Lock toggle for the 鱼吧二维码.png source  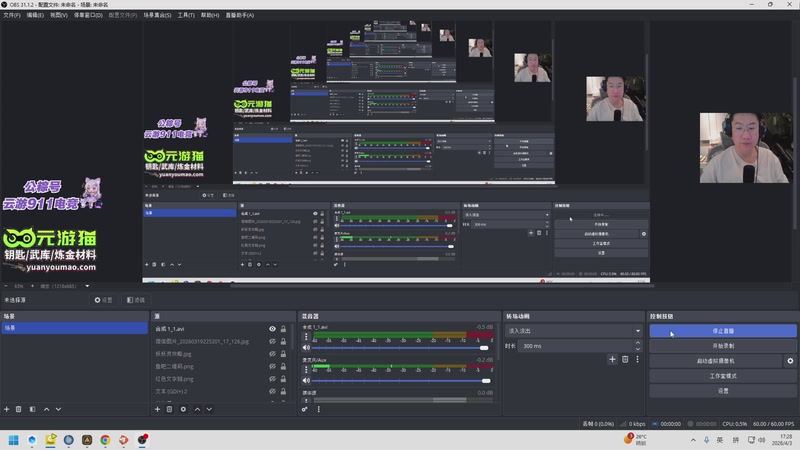point(283,366)
